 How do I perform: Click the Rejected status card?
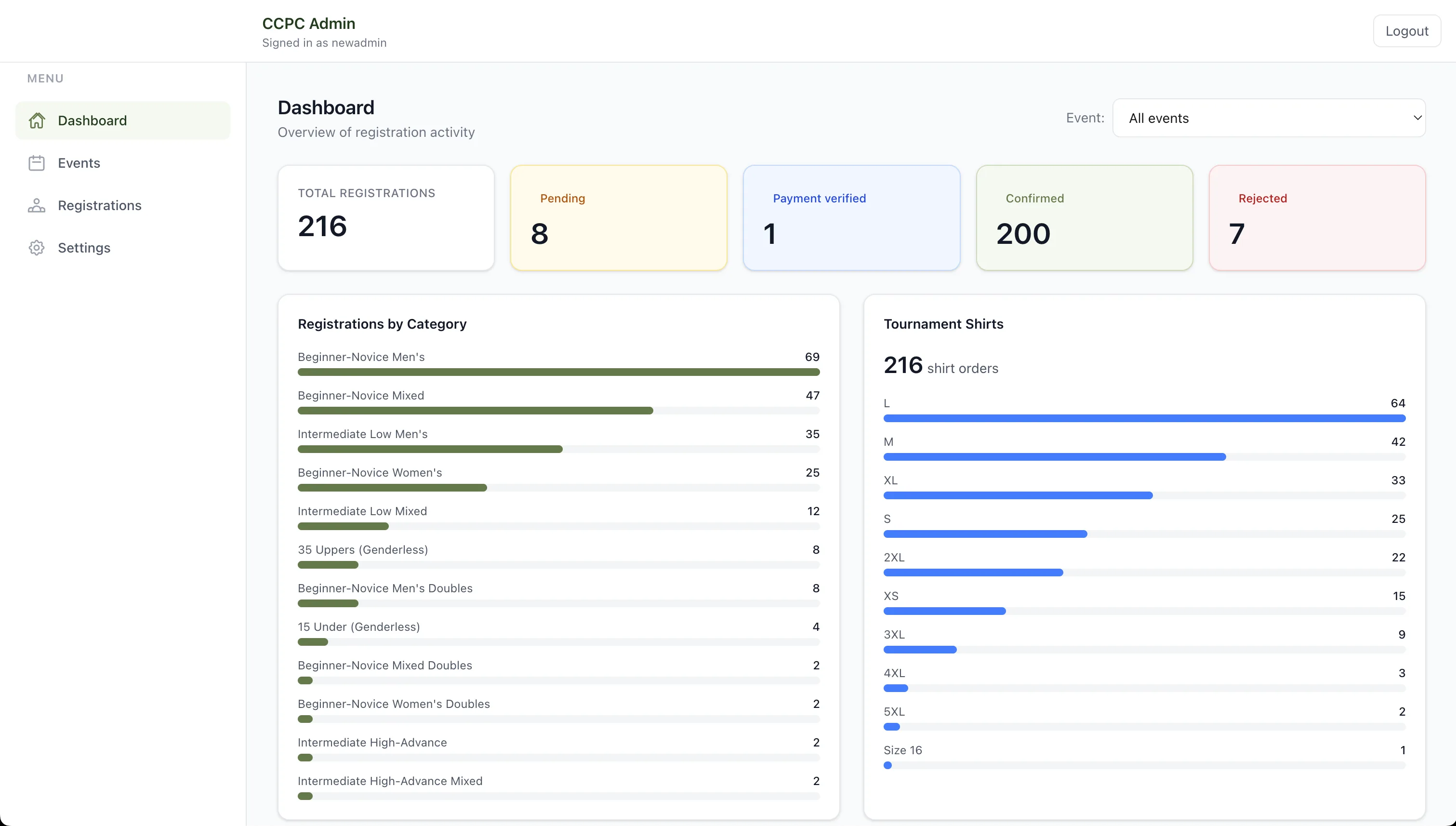point(1317,218)
